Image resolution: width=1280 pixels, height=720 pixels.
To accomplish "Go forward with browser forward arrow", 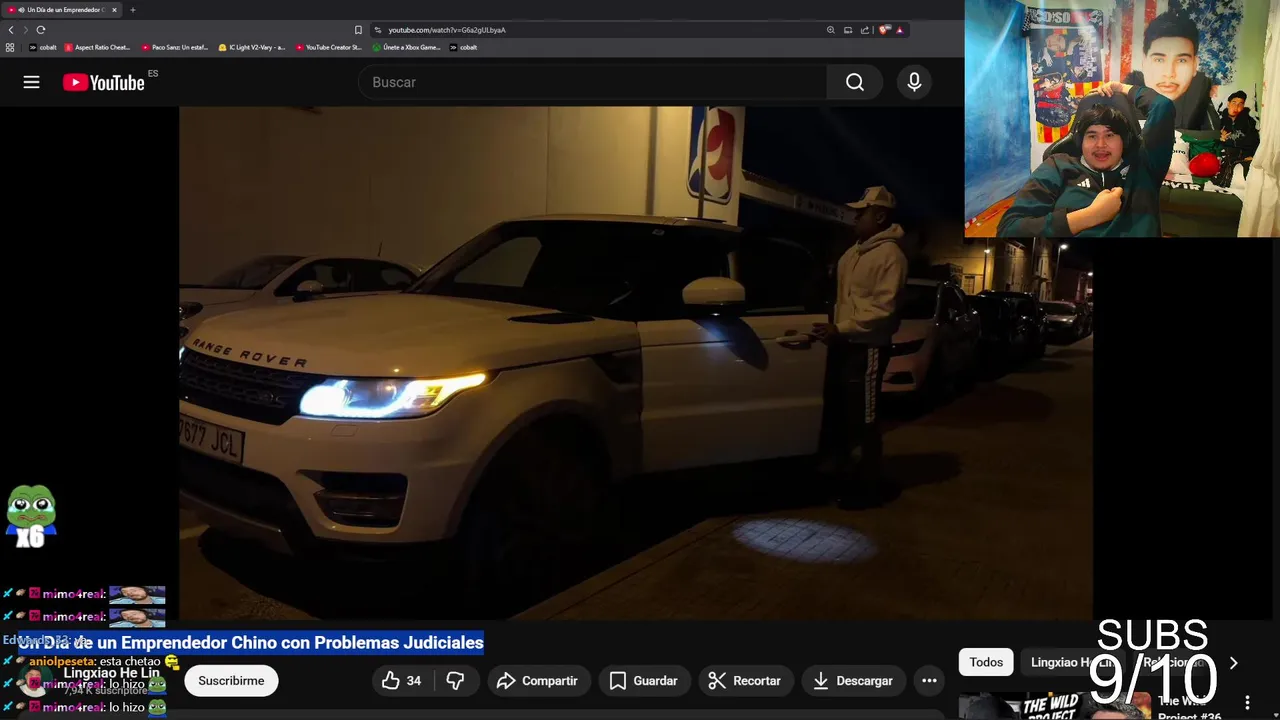I will [25, 30].
